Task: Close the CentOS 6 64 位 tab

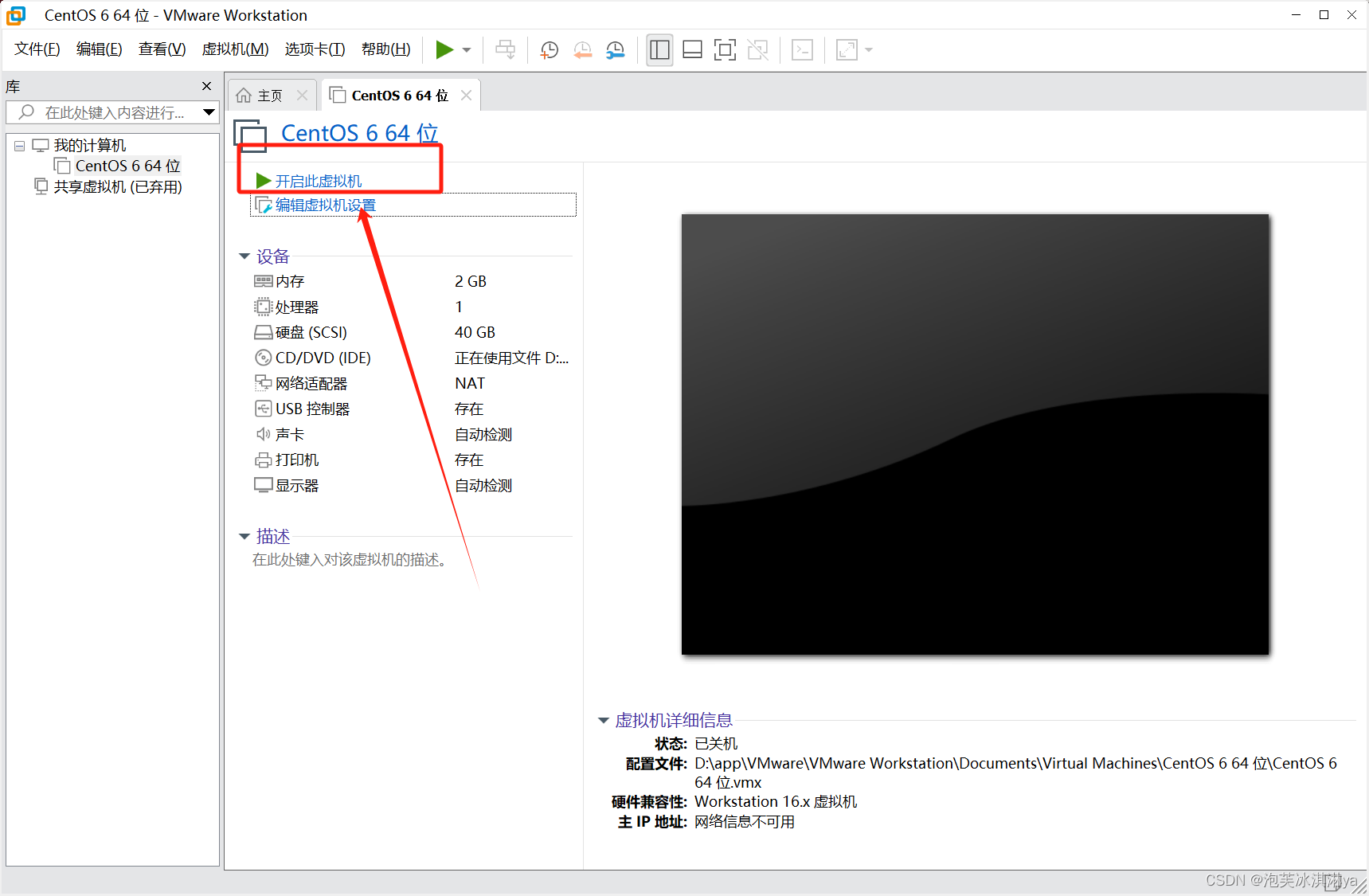Action: (x=467, y=96)
